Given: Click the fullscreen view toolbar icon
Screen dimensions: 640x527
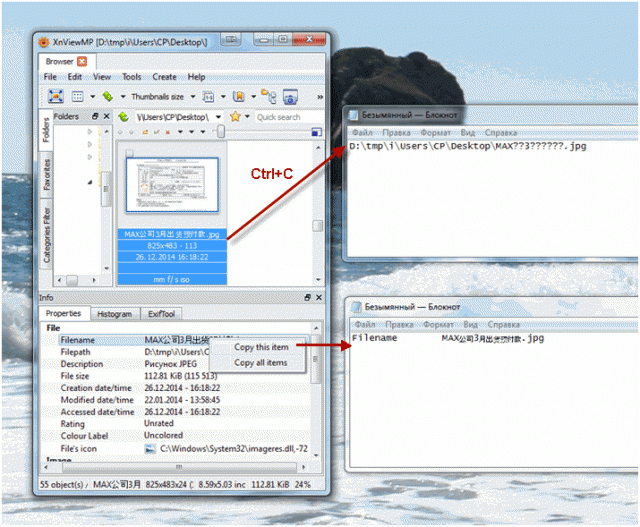Looking at the screenshot, I should [x=56, y=96].
